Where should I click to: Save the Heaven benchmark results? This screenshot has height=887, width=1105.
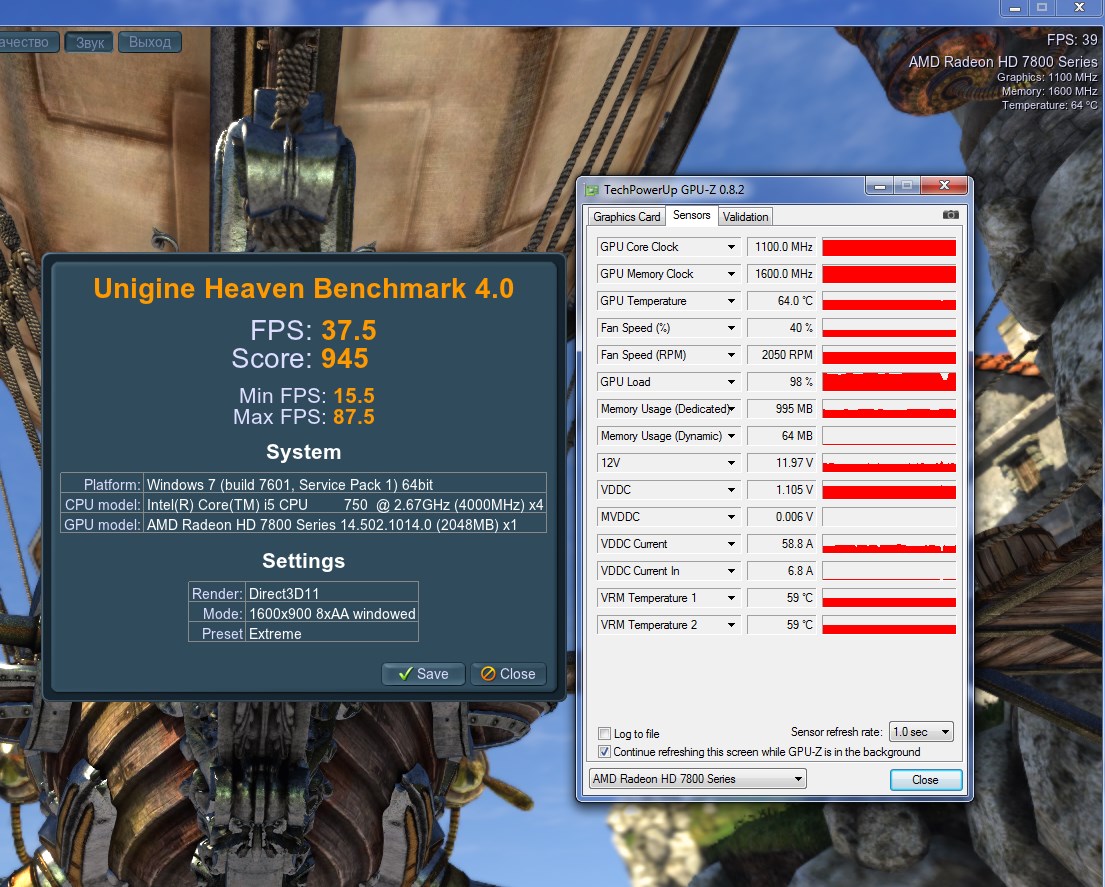(x=423, y=674)
